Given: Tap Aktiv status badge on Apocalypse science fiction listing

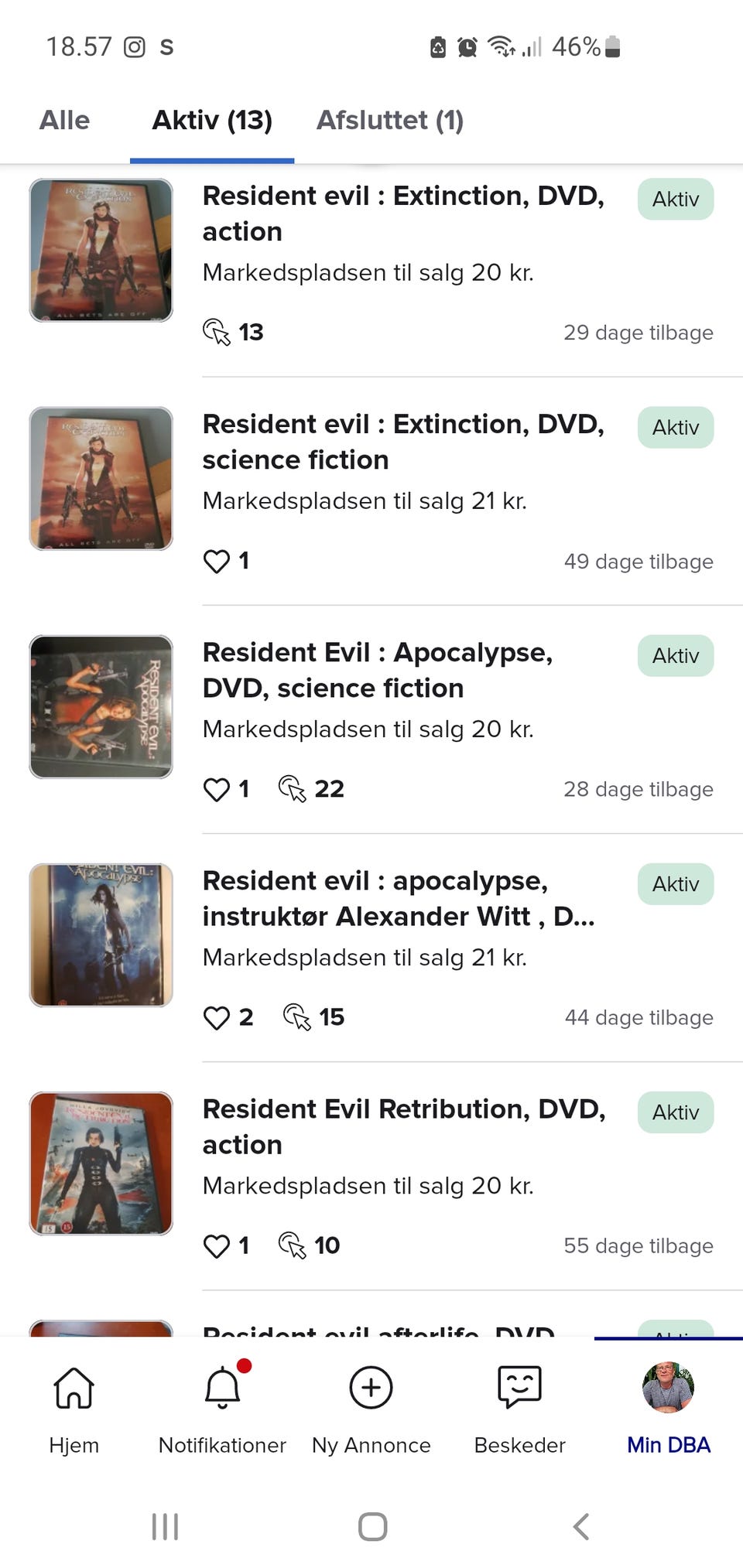Looking at the screenshot, I should 676,656.
